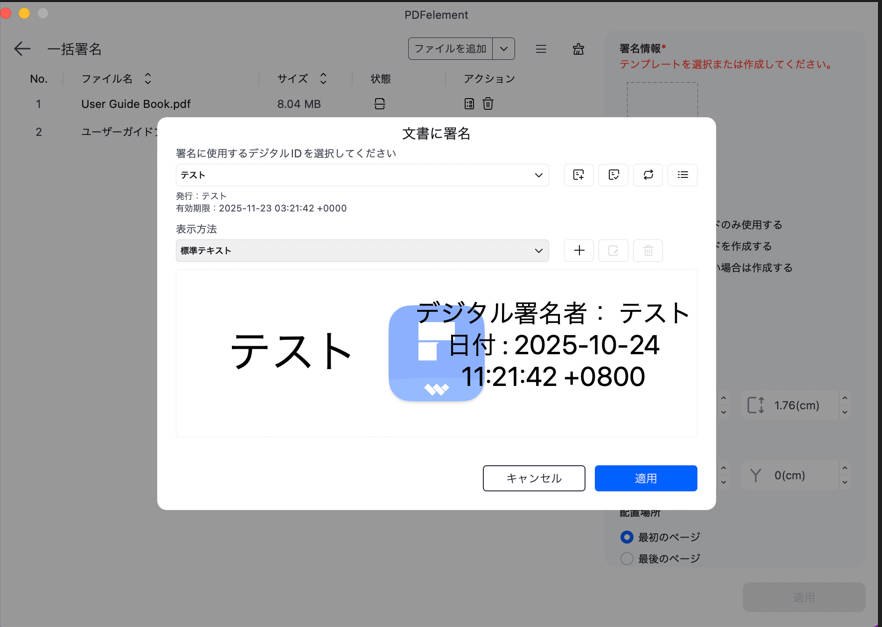Viewport: 882px width, 627px height.
Task: Select the 最後のページ radio button
Action: point(627,559)
